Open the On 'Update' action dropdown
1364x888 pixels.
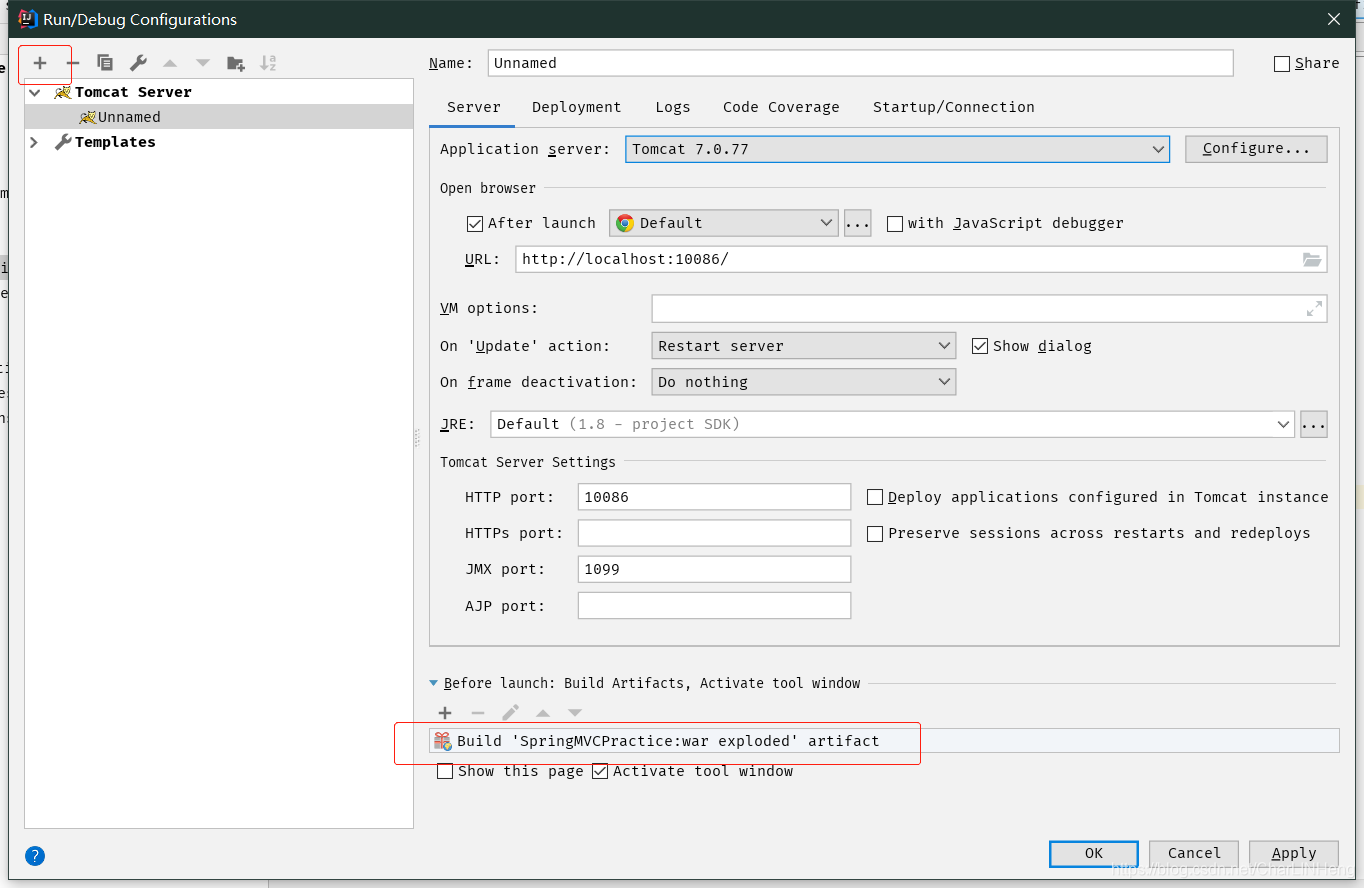[x=803, y=346]
